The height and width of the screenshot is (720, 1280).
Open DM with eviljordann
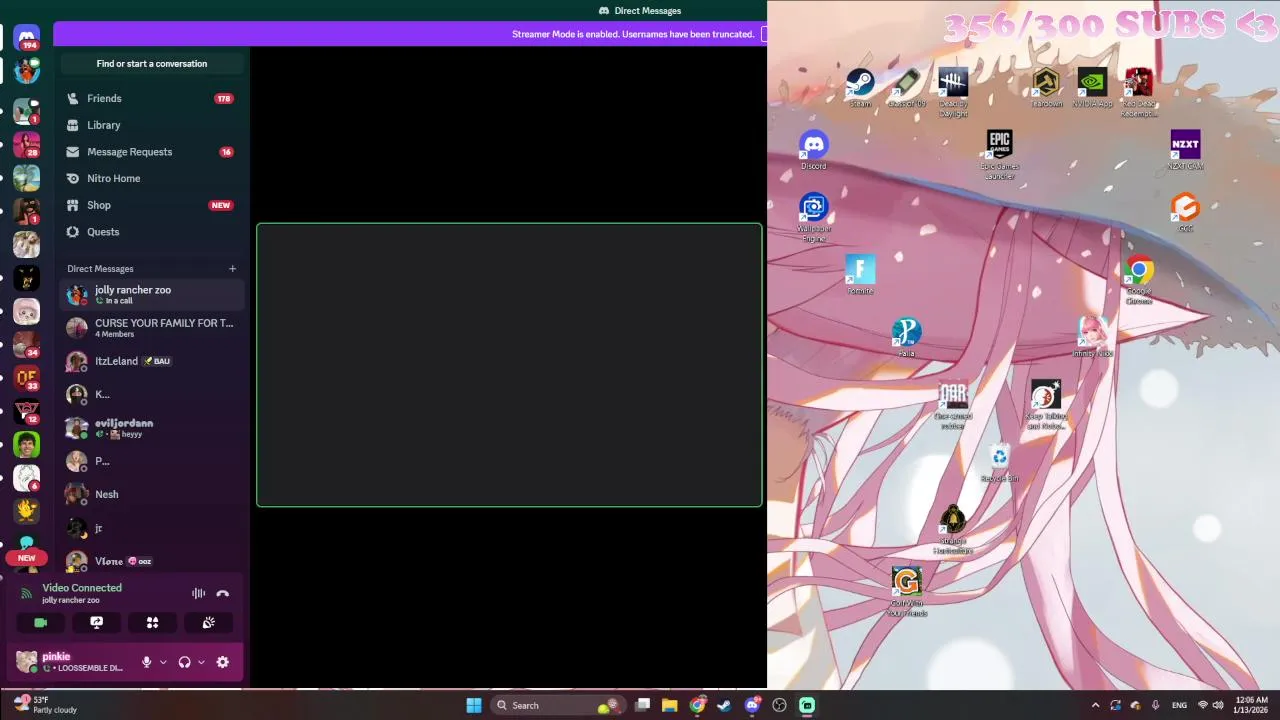(x=152, y=428)
